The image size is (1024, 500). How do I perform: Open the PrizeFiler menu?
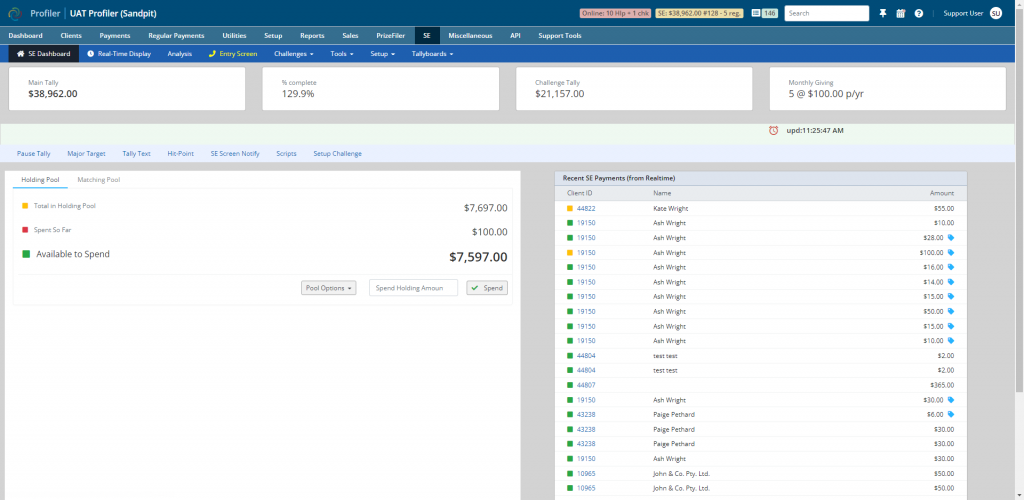pos(391,35)
